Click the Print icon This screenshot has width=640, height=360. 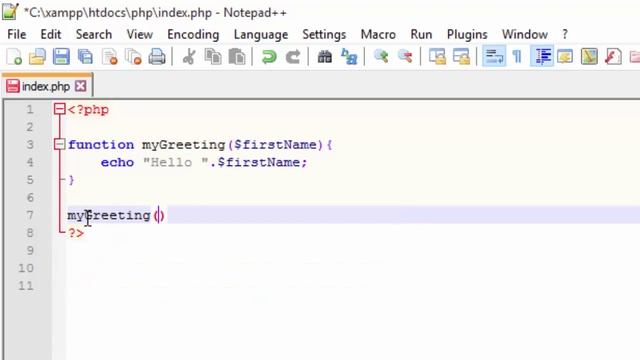pos(157,57)
